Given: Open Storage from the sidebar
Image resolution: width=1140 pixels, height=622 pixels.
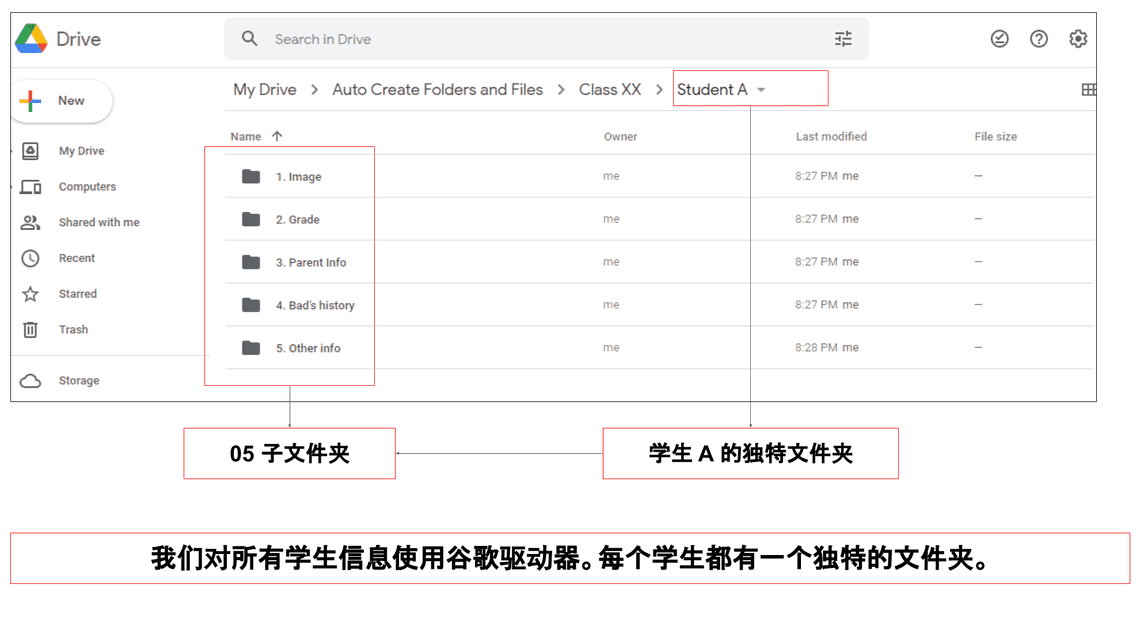Looking at the screenshot, I should click(x=78, y=381).
